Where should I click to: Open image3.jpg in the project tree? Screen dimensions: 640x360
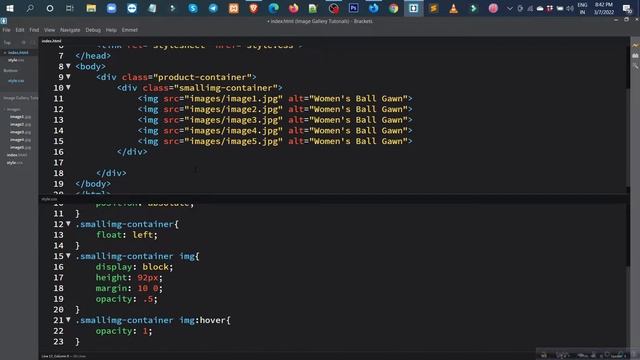click(20, 132)
